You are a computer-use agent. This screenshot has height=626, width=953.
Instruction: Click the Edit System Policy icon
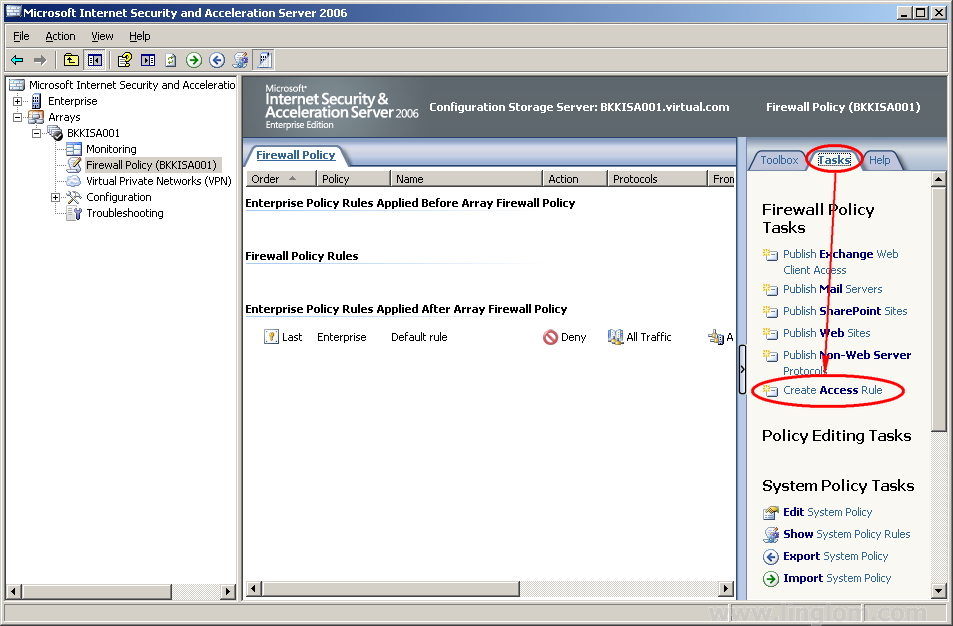[x=771, y=512]
